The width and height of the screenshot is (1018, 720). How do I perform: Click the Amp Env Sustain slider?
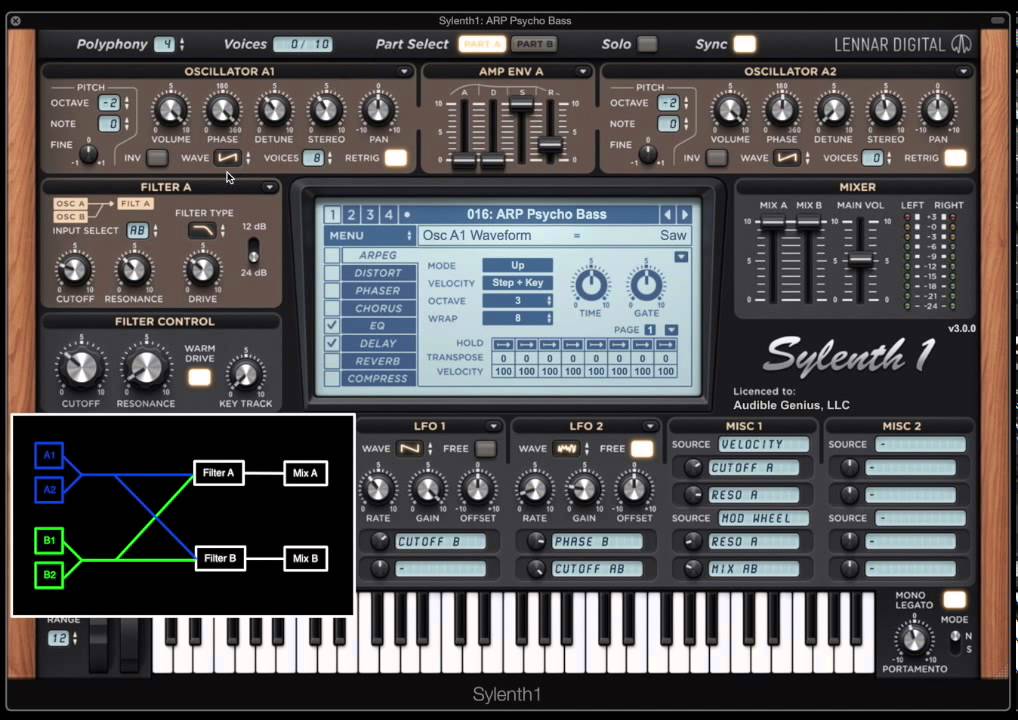point(521,105)
